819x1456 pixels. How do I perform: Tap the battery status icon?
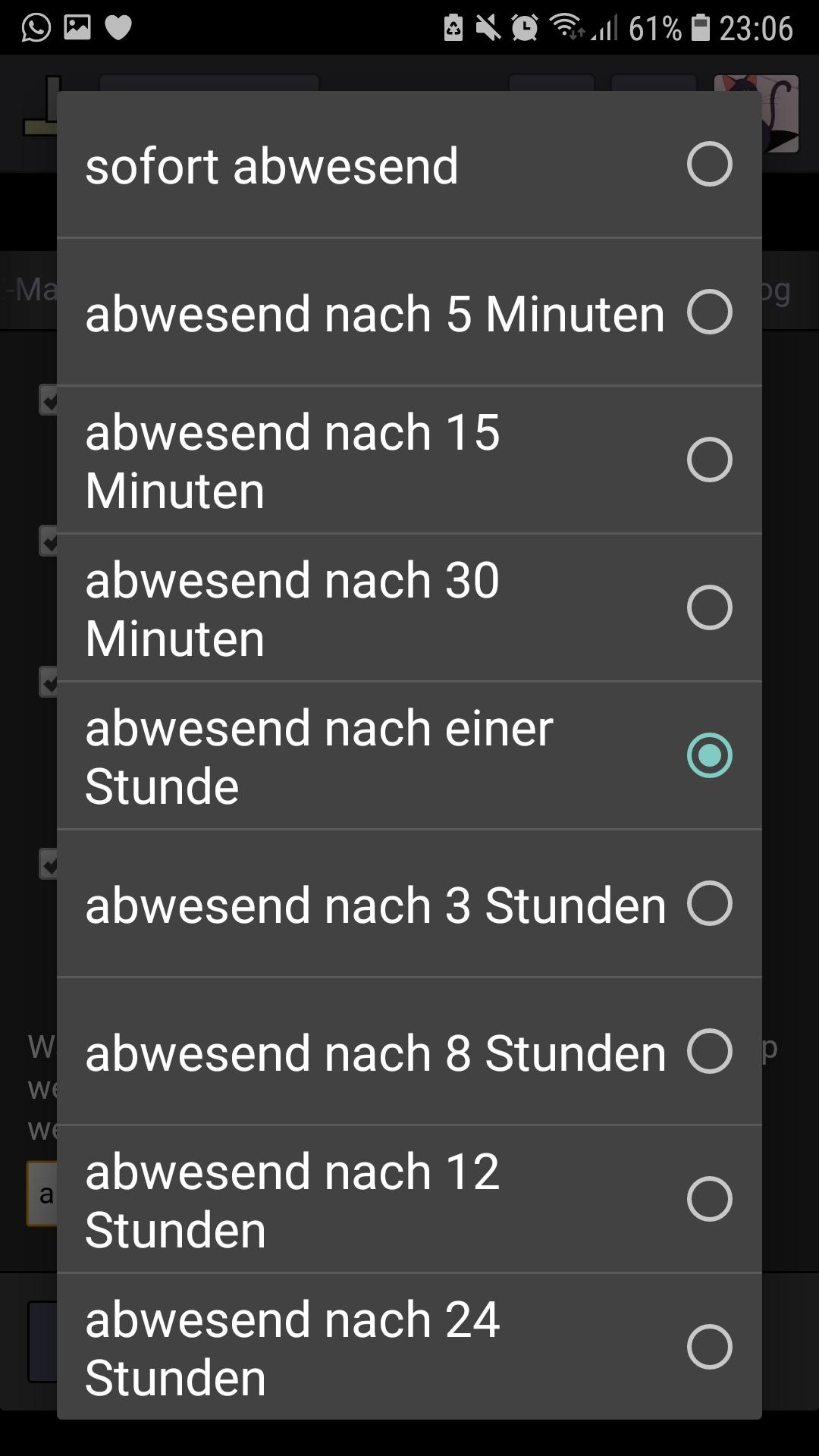tap(701, 28)
